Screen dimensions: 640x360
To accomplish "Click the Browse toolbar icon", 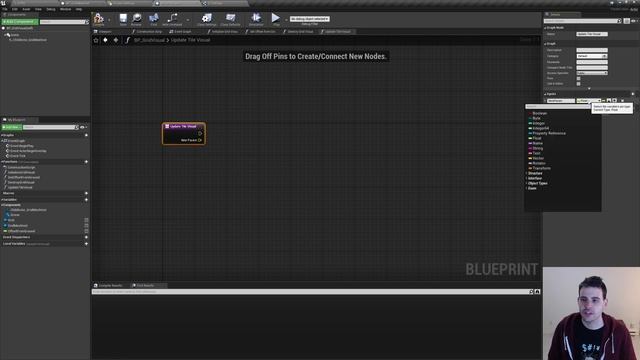I will click(x=136, y=18).
